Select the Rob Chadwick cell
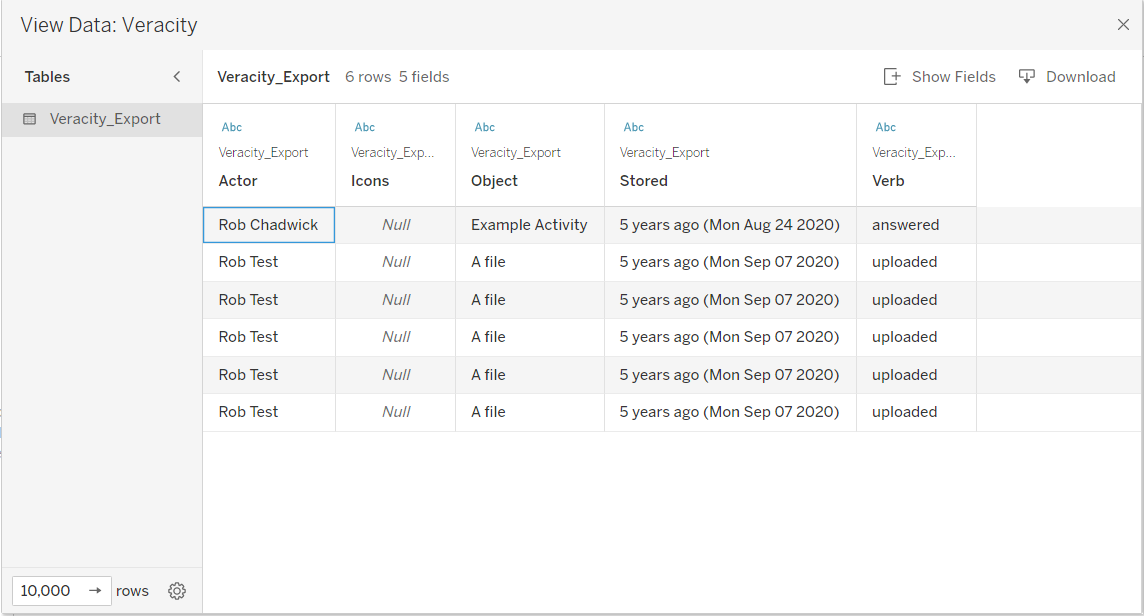Image resolution: width=1144 pixels, height=616 pixels. tap(268, 225)
